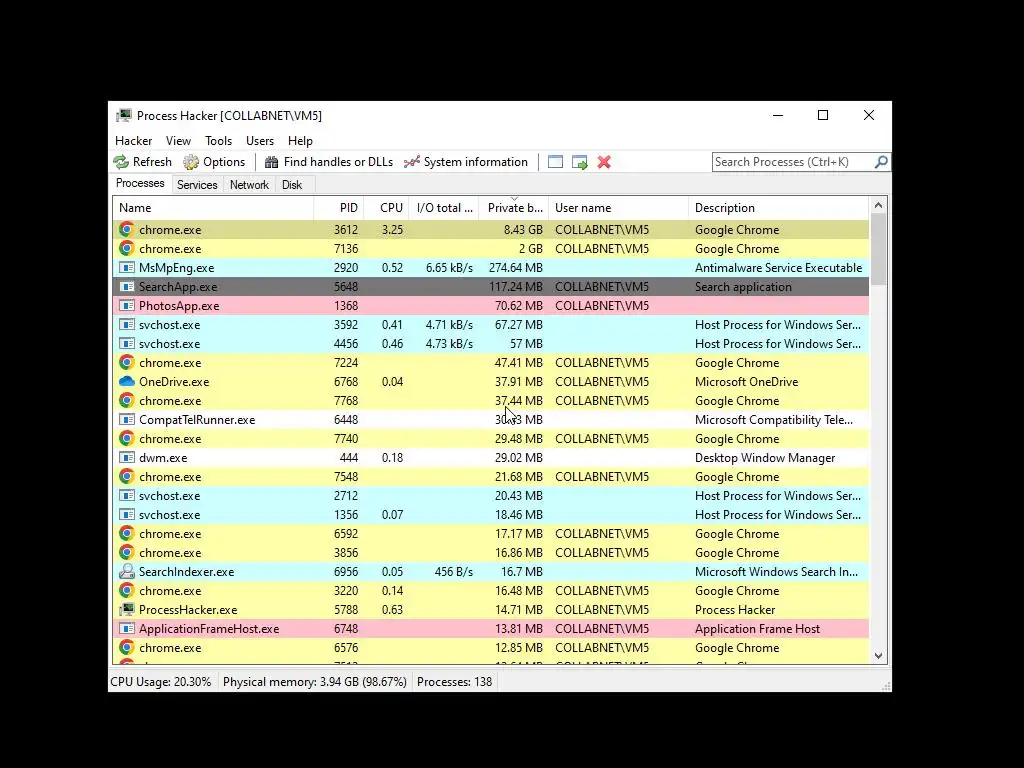
Task: Sort by the Description column header
Action: click(778, 208)
